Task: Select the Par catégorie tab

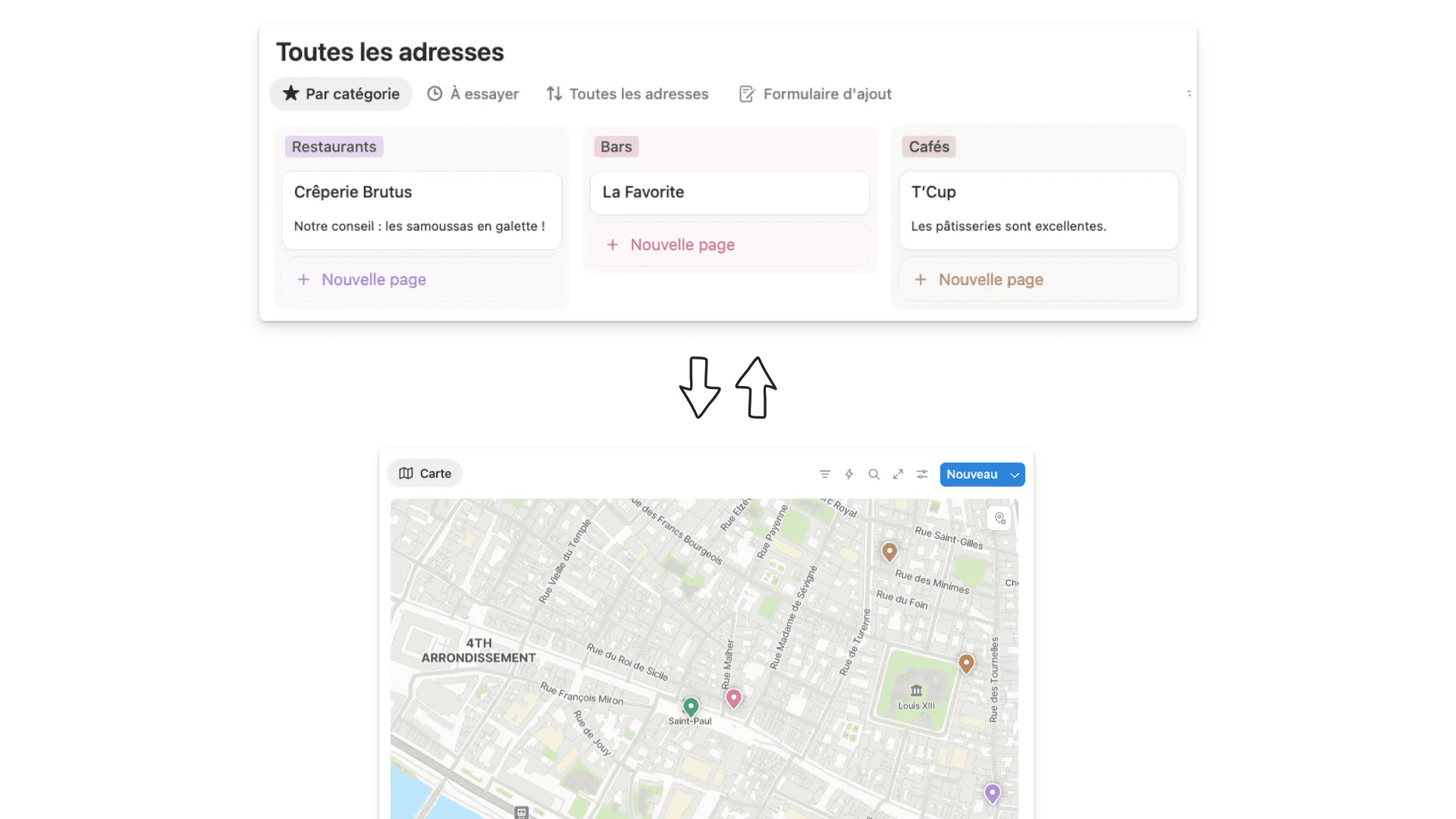Action: tap(341, 94)
